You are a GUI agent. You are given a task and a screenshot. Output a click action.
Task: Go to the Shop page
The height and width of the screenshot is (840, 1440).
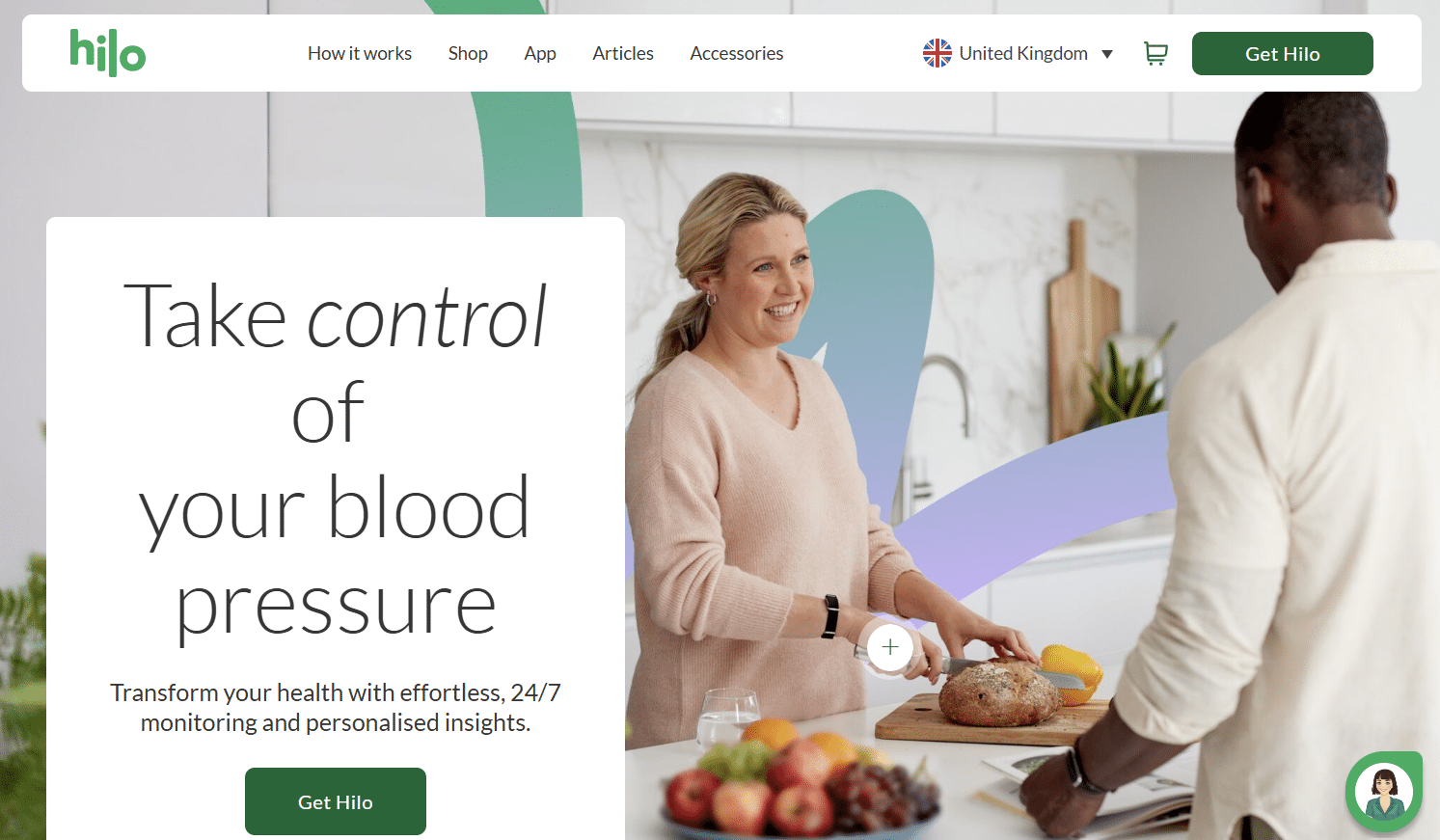[468, 53]
